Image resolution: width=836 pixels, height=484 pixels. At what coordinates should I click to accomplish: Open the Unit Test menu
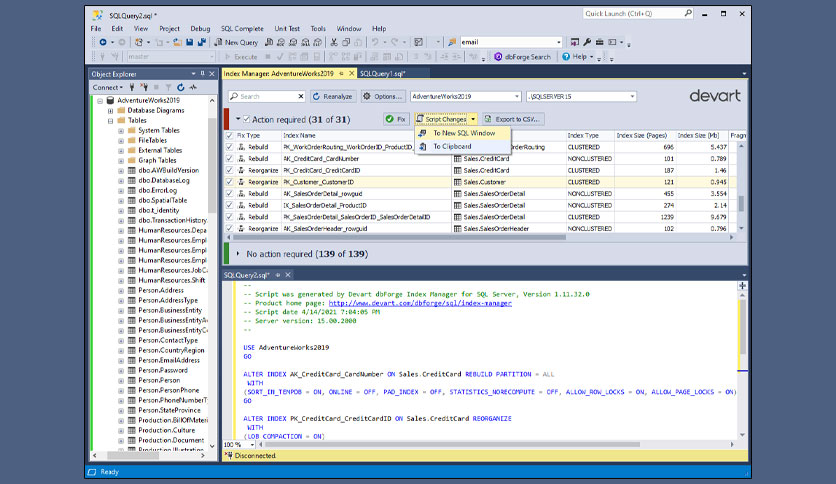[x=287, y=29]
